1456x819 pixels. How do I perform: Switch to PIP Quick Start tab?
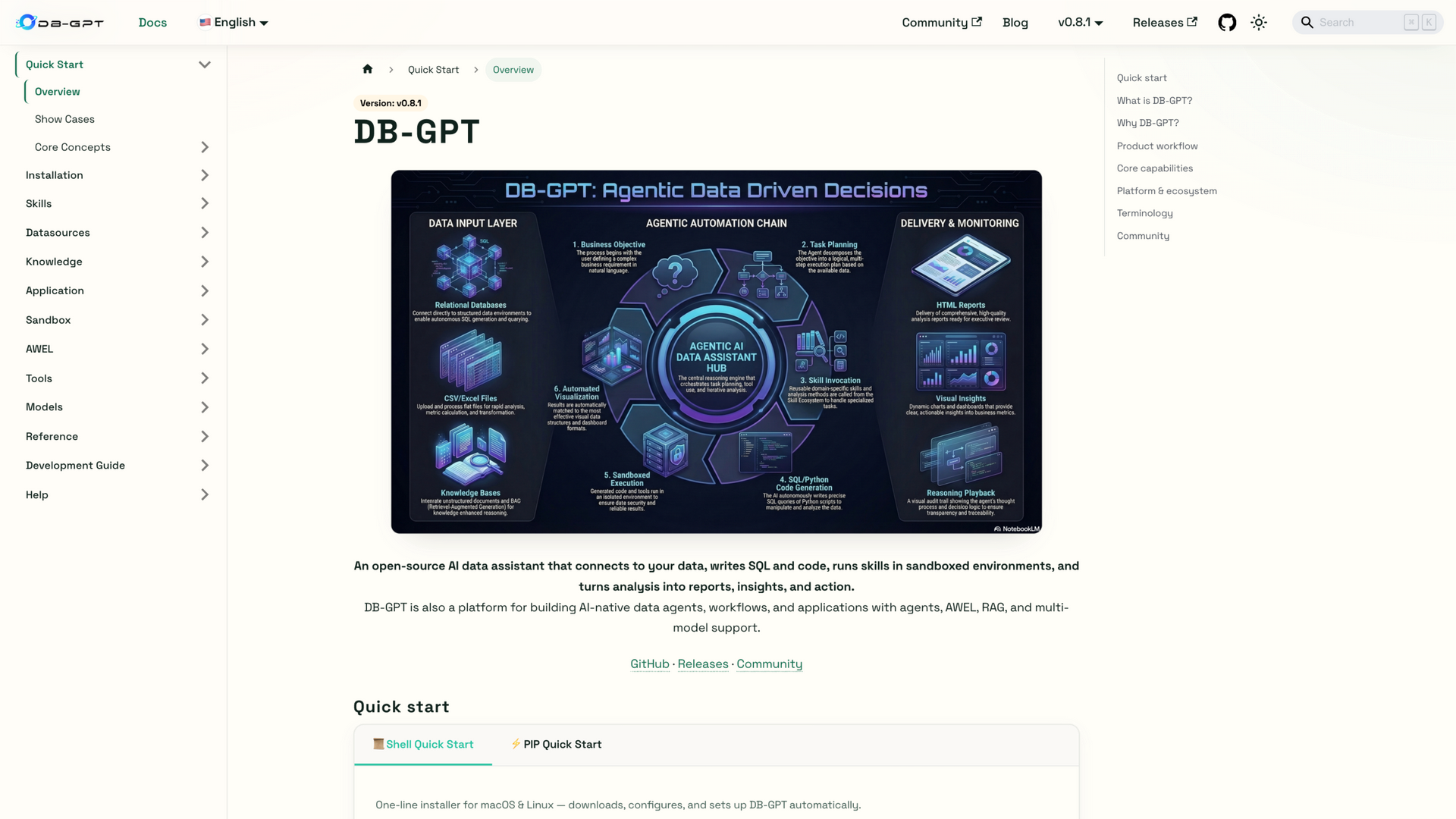(x=556, y=745)
